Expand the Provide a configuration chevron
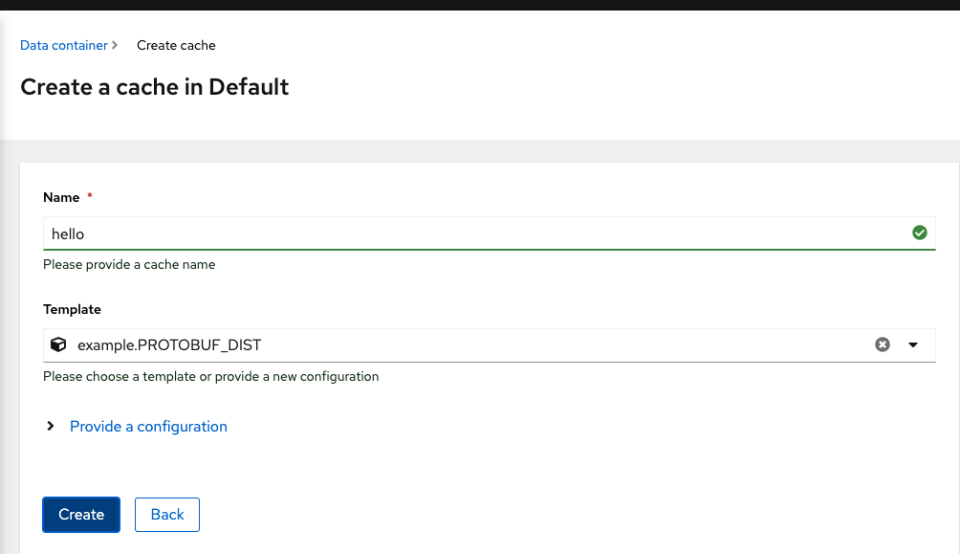The height and width of the screenshot is (554, 960). pyautogui.click(x=51, y=426)
